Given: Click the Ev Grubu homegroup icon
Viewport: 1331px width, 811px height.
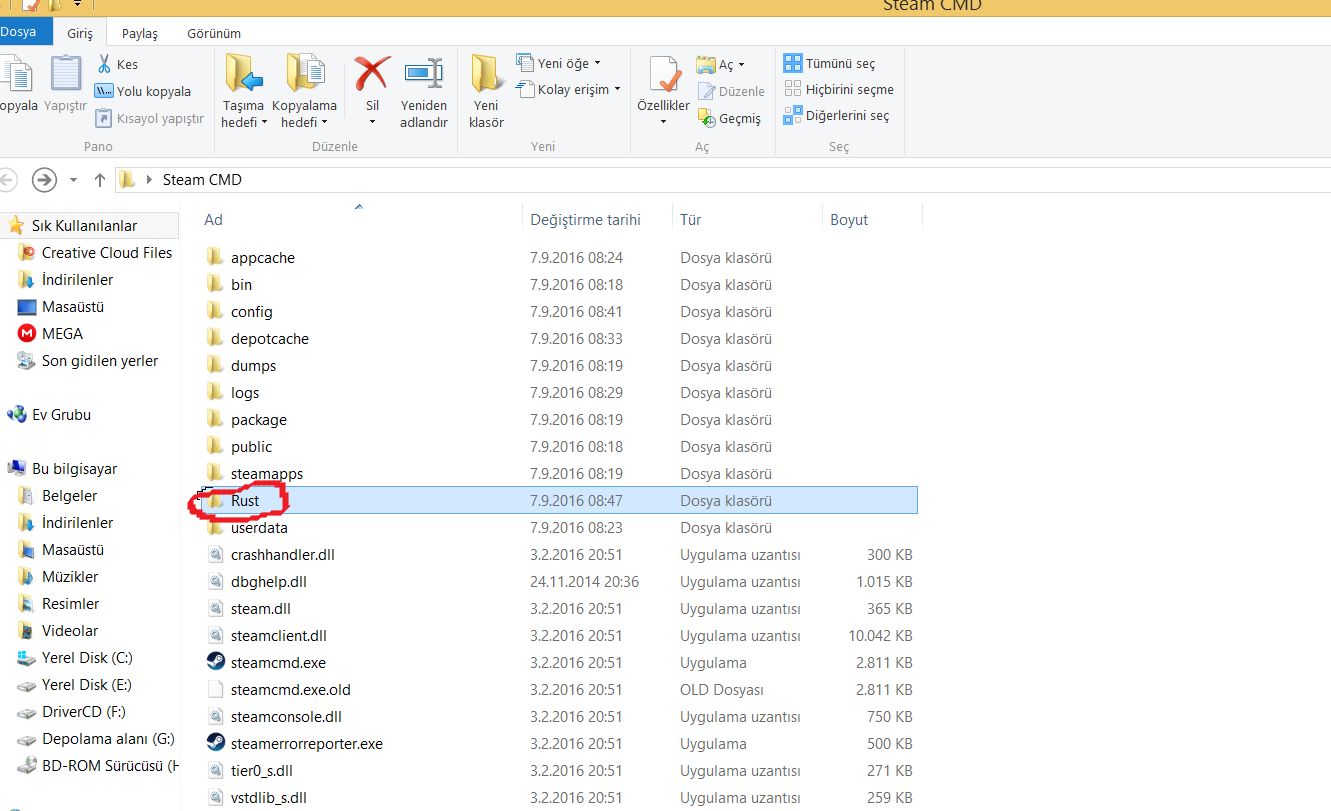Looking at the screenshot, I should (x=16, y=415).
